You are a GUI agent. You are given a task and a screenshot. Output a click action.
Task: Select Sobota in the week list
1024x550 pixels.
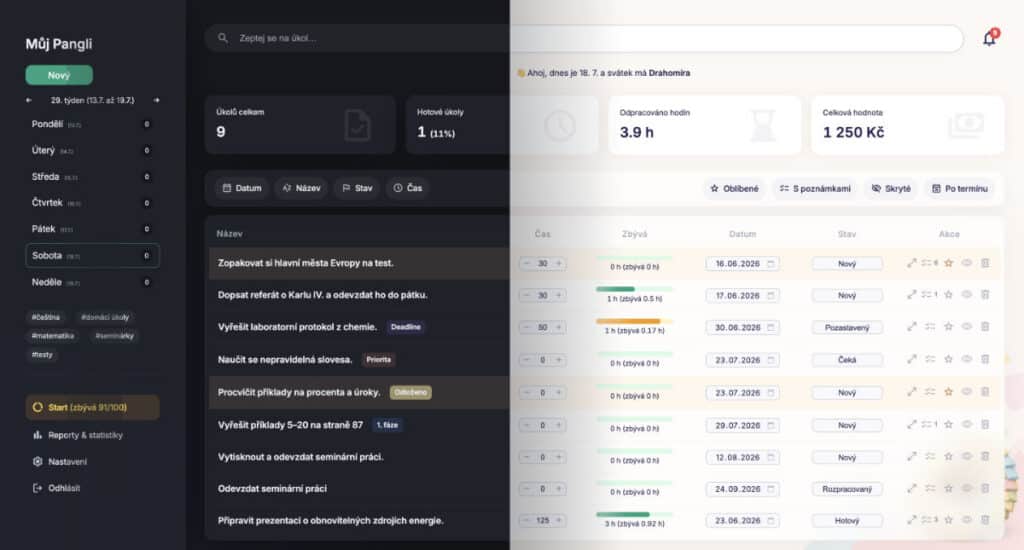[92, 255]
